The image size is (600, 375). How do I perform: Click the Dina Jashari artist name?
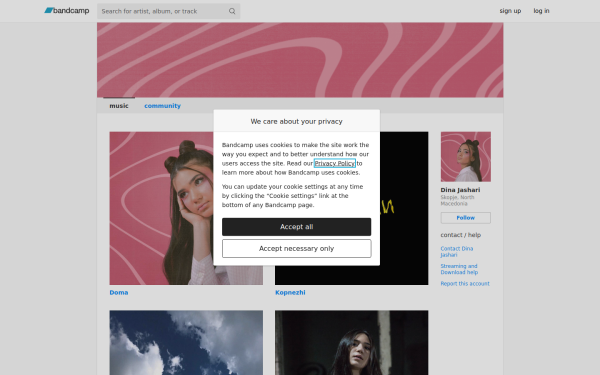click(460, 190)
